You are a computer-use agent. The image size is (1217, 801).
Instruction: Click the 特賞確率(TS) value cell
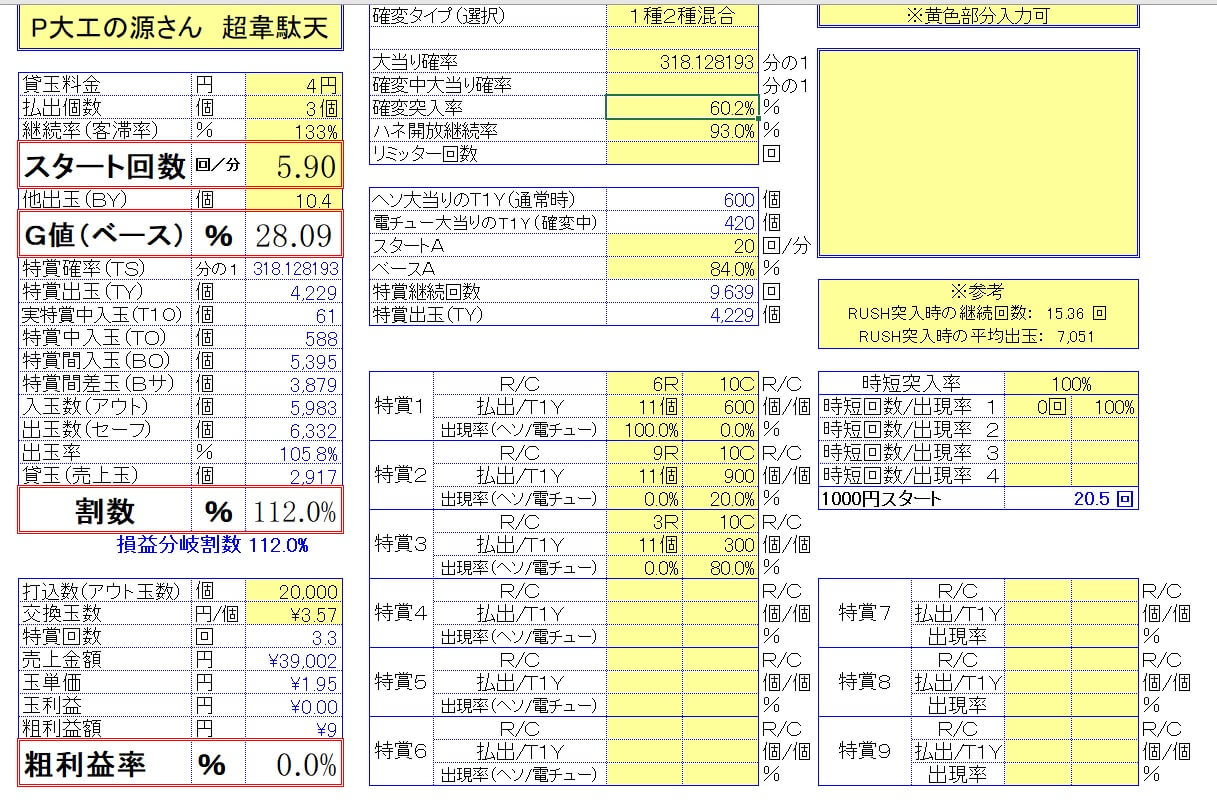point(293,269)
